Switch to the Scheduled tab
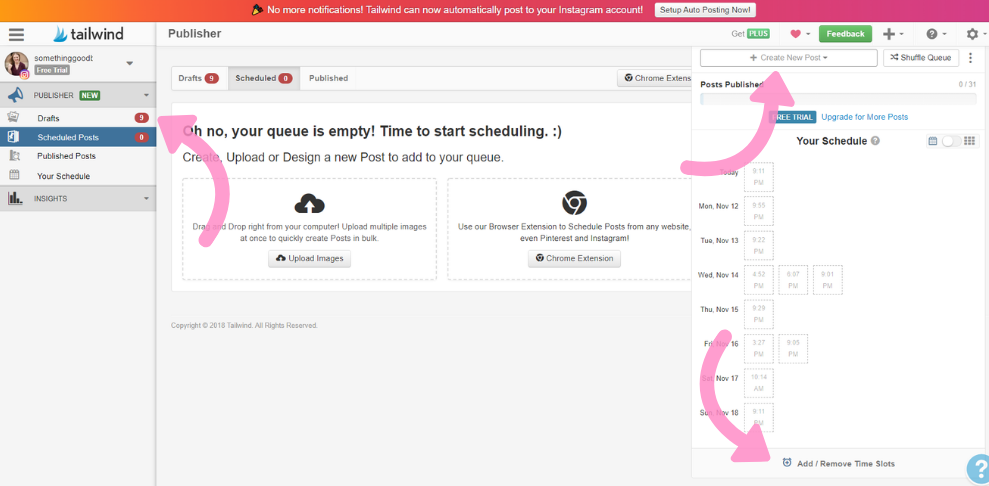Viewport: 989px width, 486px height. [x=264, y=78]
